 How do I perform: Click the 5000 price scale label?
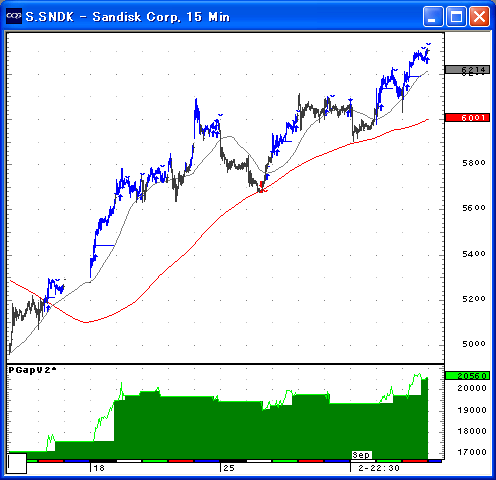click(x=474, y=344)
